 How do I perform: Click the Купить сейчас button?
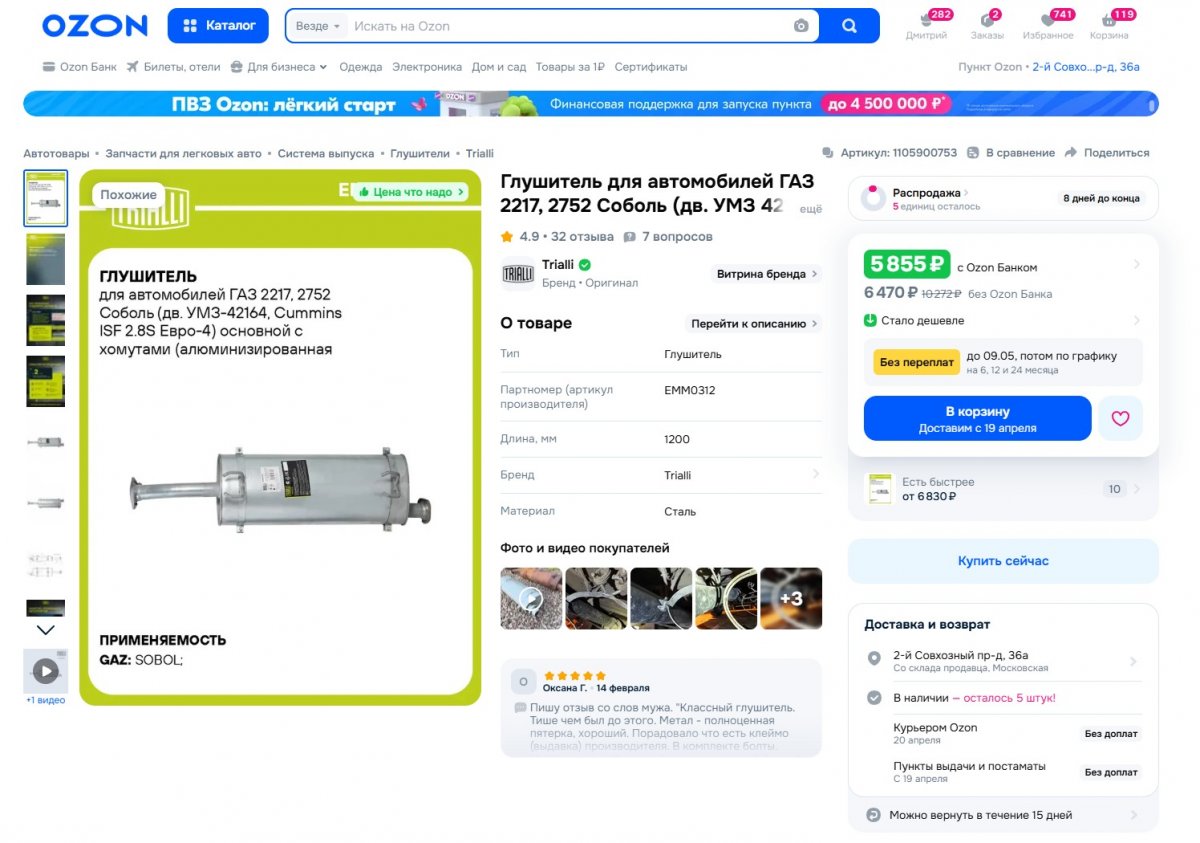pyautogui.click(x=1003, y=561)
